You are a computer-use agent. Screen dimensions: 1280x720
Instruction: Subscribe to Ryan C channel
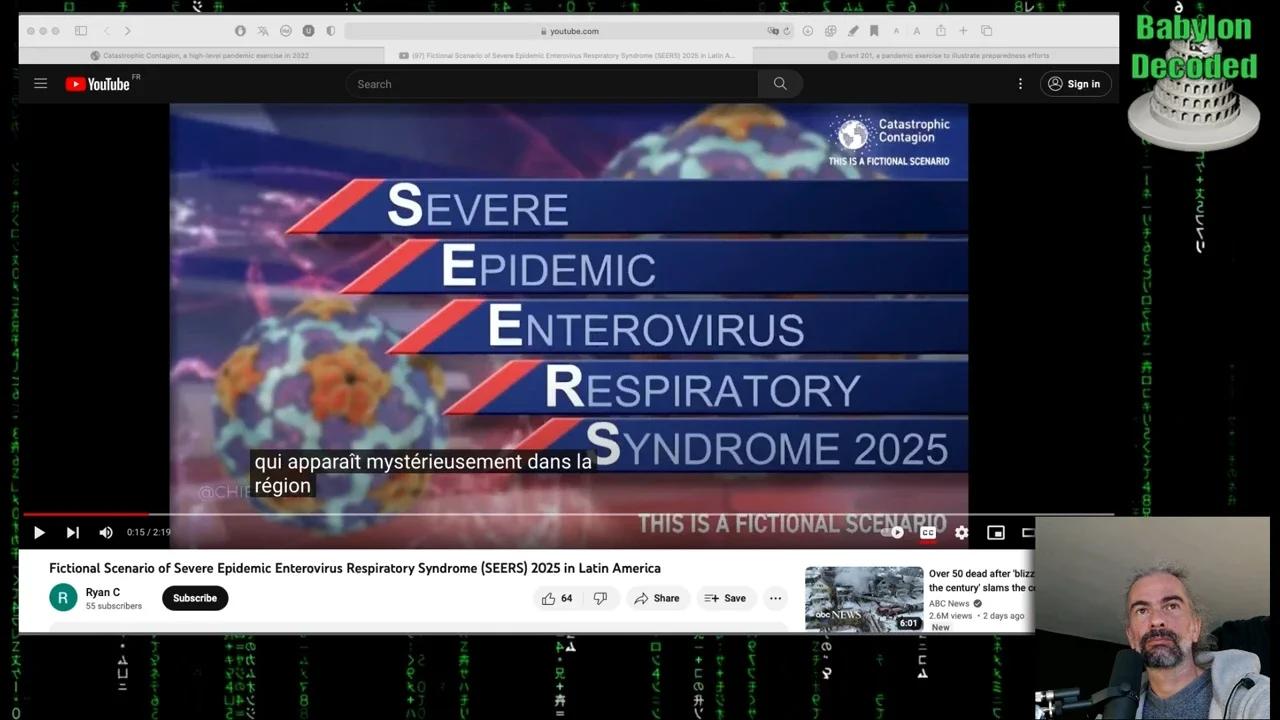195,598
